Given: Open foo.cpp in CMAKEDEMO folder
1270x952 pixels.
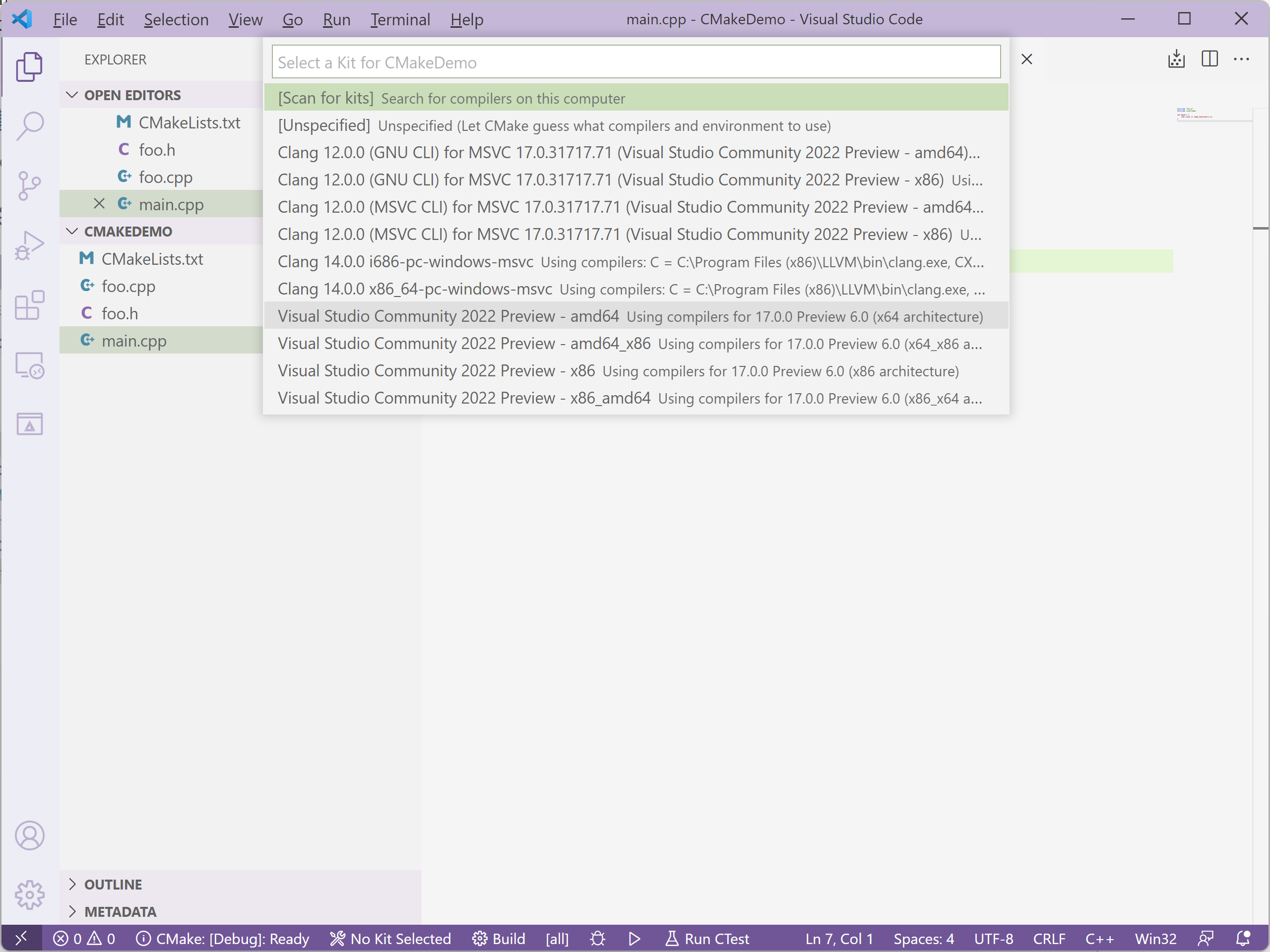Looking at the screenshot, I should tap(161, 286).
